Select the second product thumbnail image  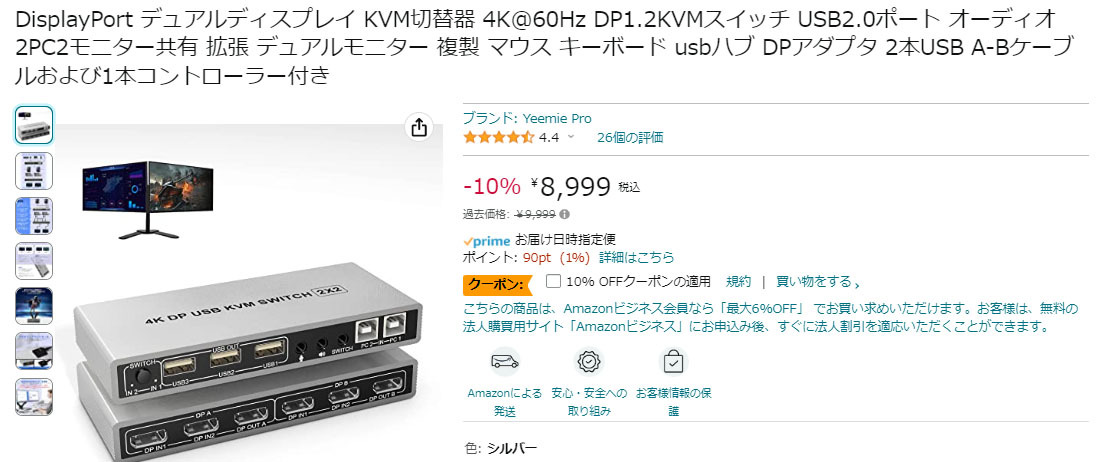pos(33,171)
